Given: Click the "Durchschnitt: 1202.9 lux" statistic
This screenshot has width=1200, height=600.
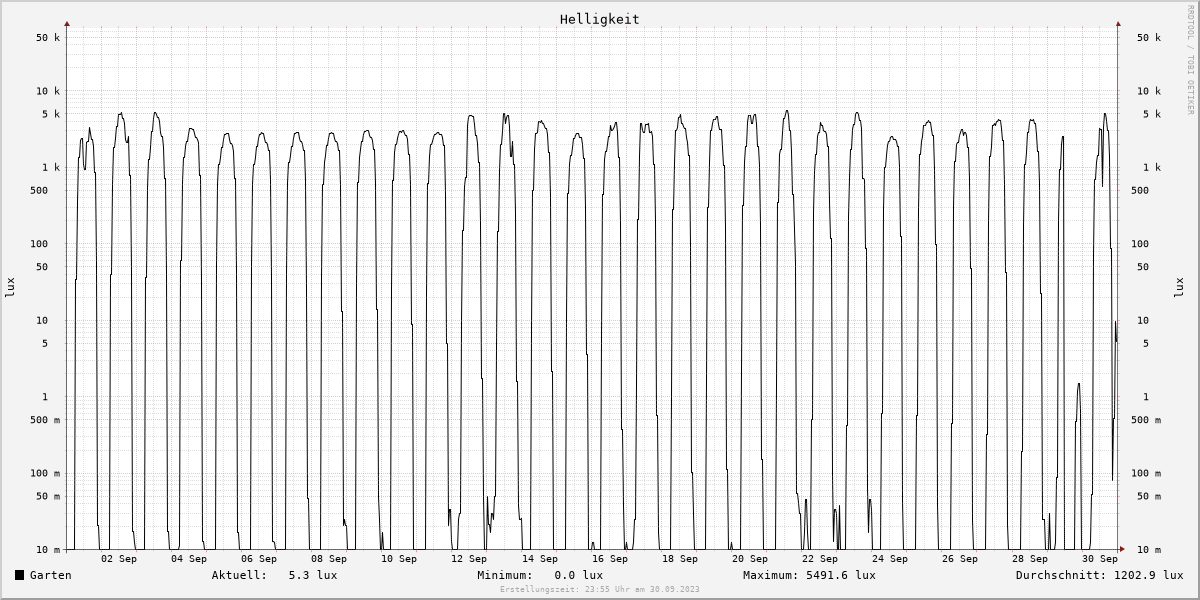Looking at the screenshot, I should 1099,575.
